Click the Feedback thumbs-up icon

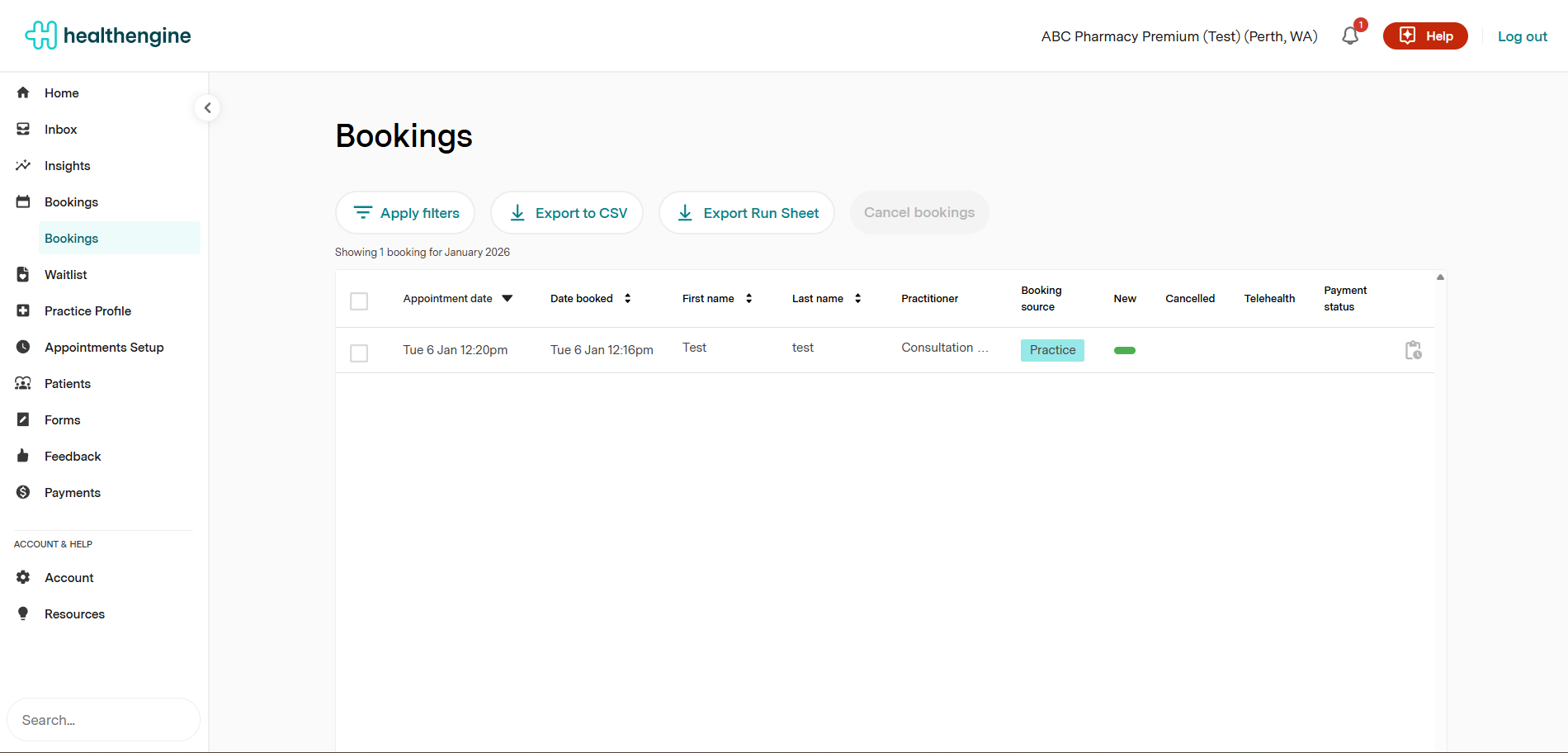(x=23, y=457)
